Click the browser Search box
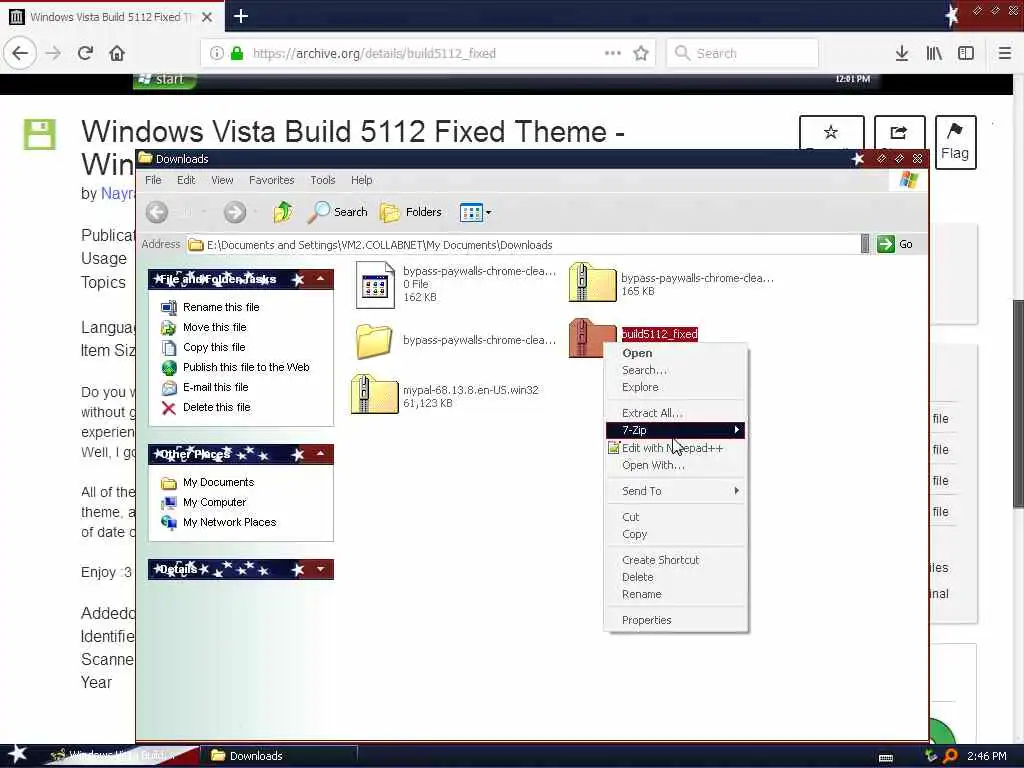The height and width of the screenshot is (768, 1024). 743,54
